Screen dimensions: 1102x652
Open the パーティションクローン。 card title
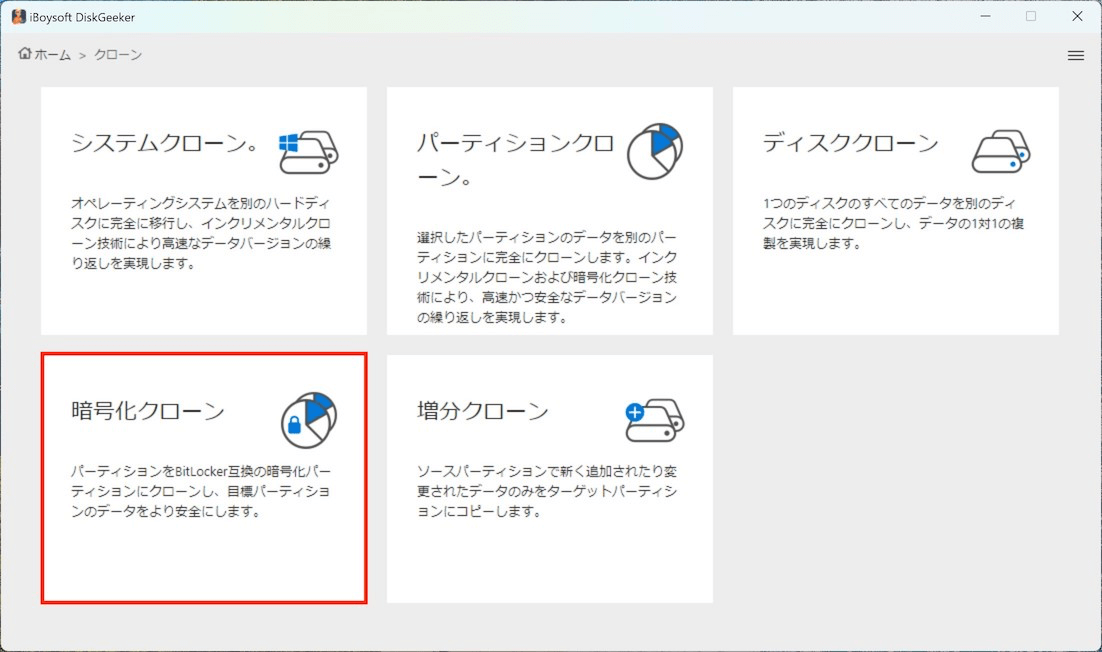click(x=515, y=160)
